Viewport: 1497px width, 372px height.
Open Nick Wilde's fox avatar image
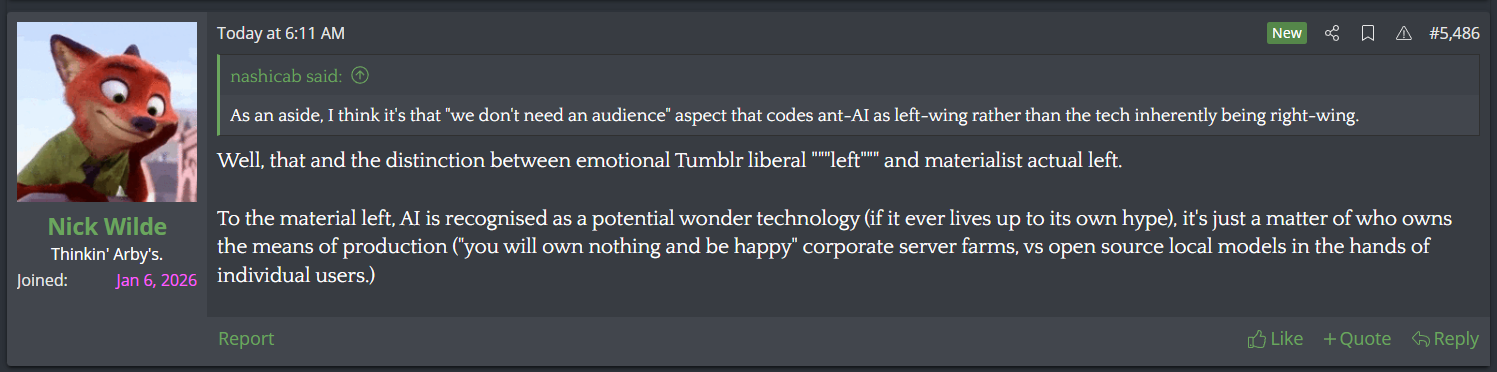tap(107, 112)
